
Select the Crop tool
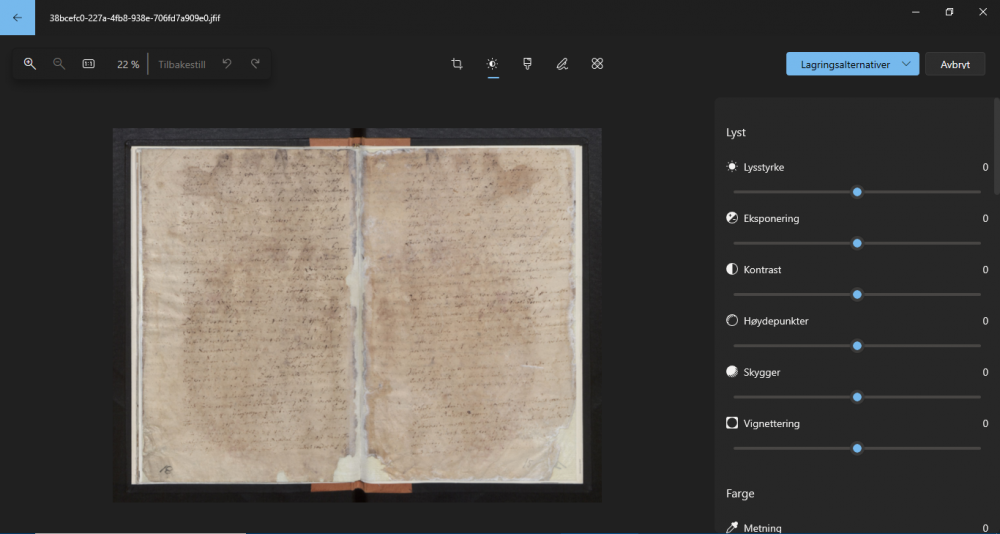(x=457, y=64)
